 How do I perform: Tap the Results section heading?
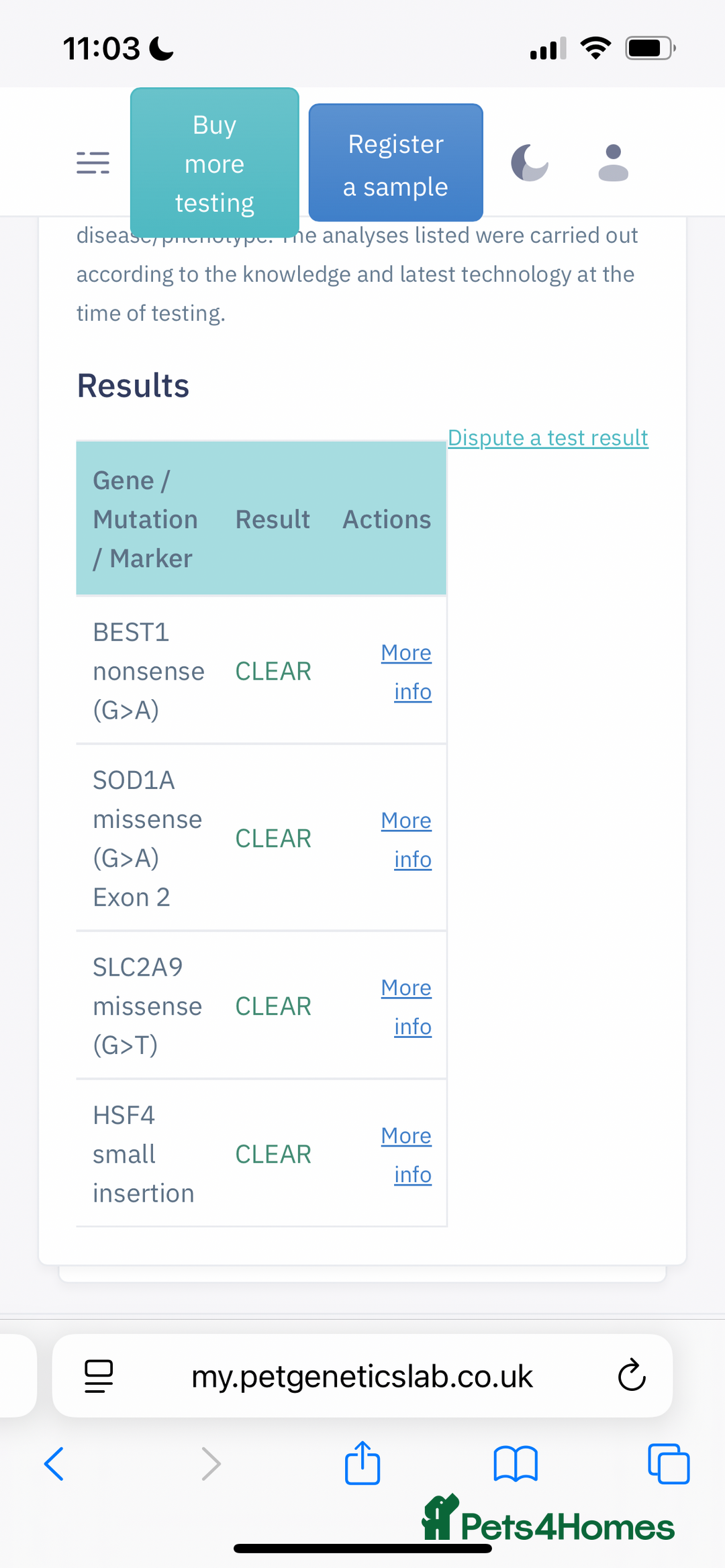click(133, 386)
